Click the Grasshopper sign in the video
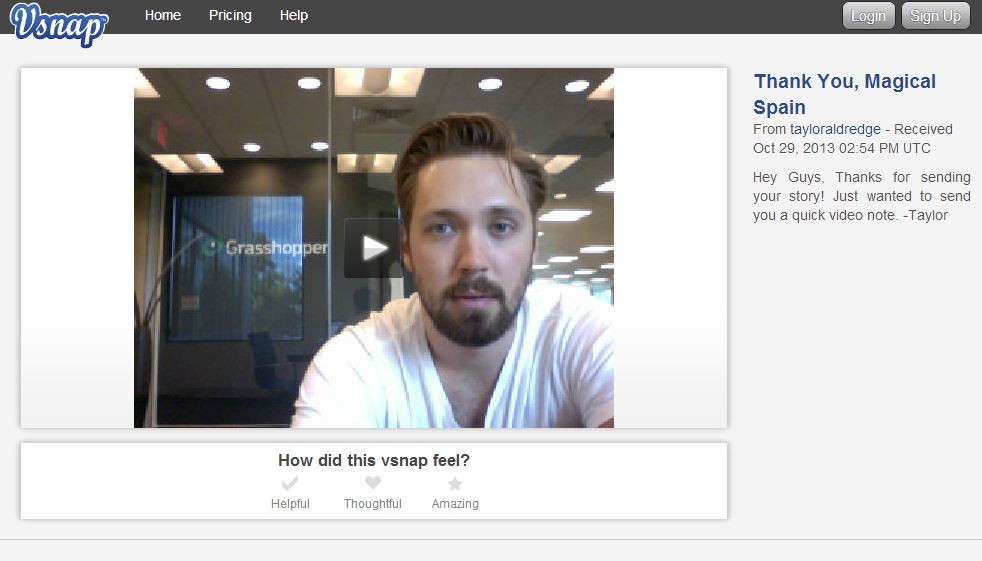This screenshot has width=982, height=561. (268, 247)
